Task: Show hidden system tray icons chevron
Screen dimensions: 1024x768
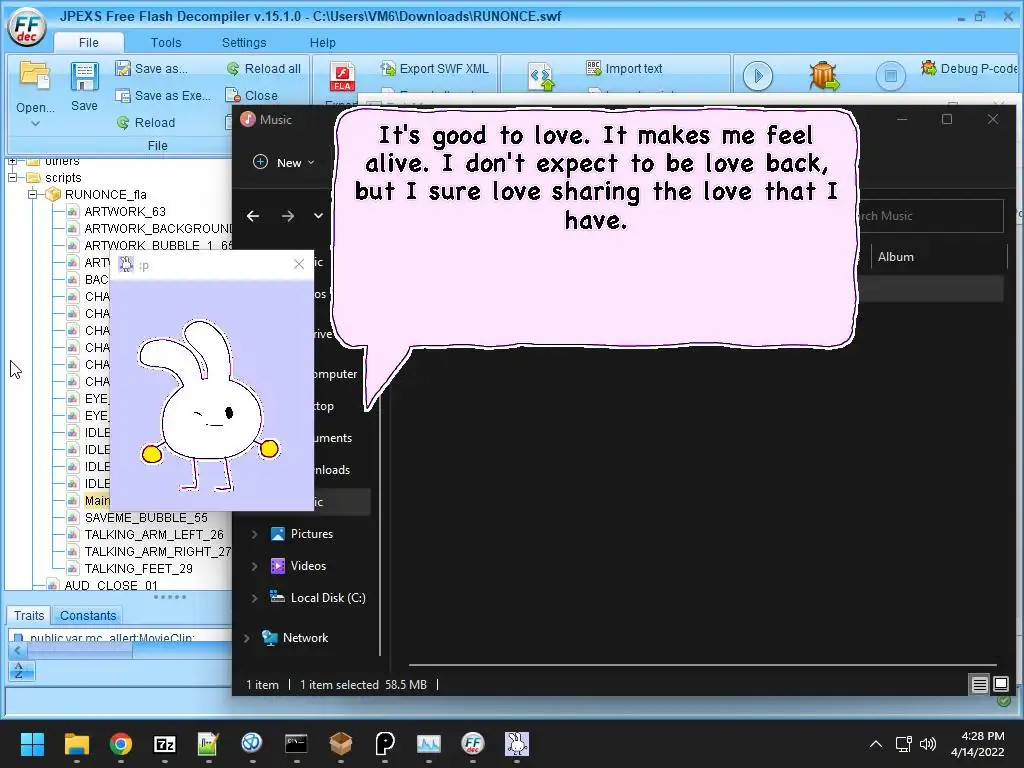Action: click(876, 744)
